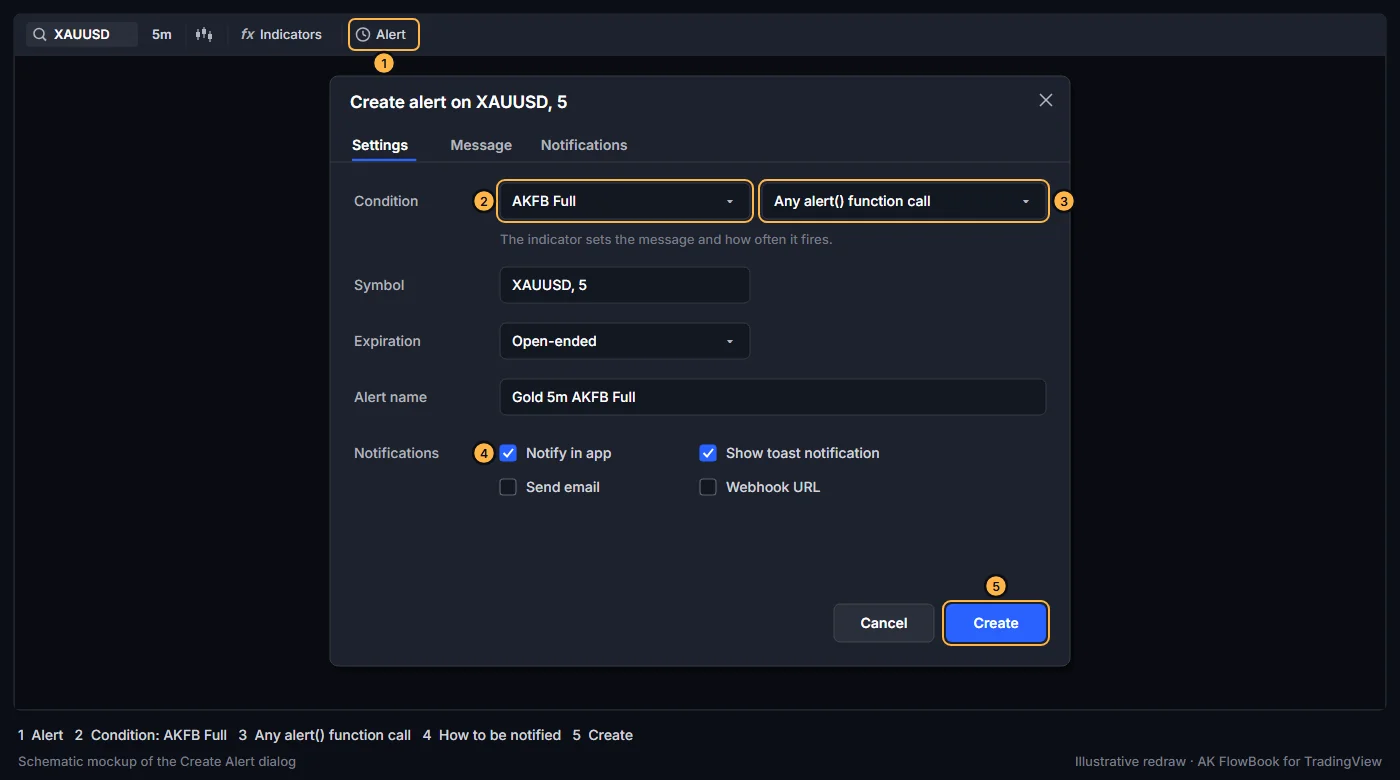Click the indicator hint text below Condition
The image size is (1400, 780).
(x=666, y=240)
